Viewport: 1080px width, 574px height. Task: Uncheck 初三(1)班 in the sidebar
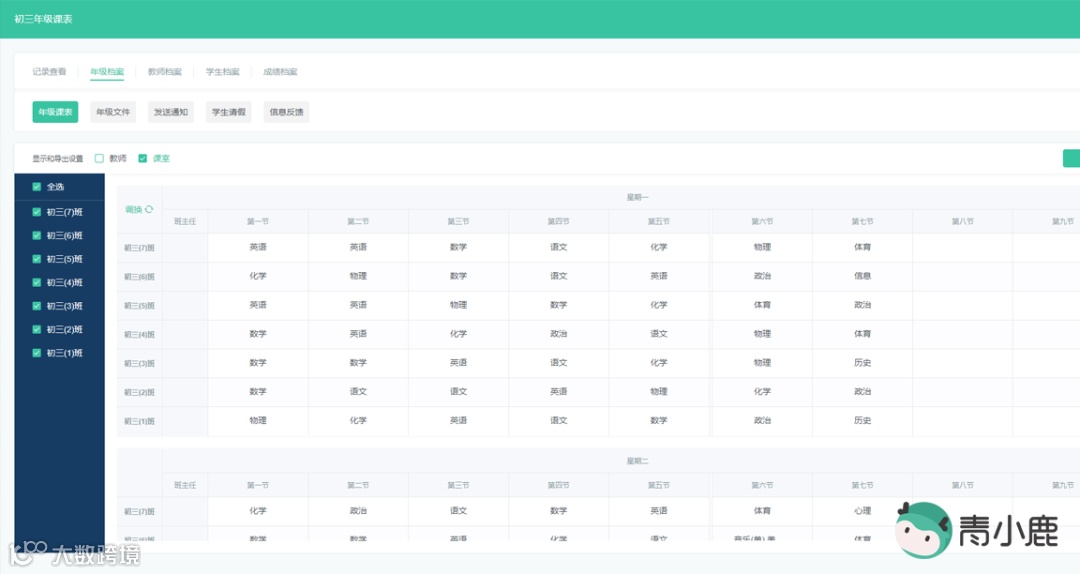(37, 353)
